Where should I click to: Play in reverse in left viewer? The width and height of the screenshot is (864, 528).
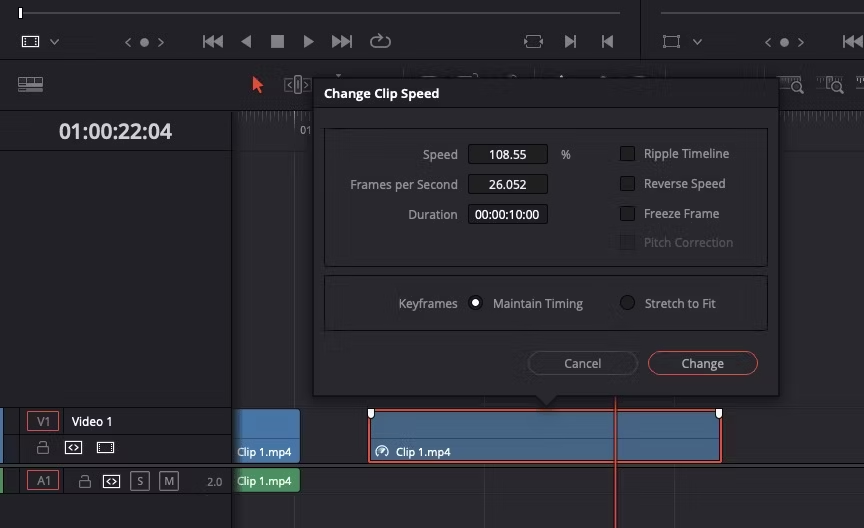[x=246, y=41]
